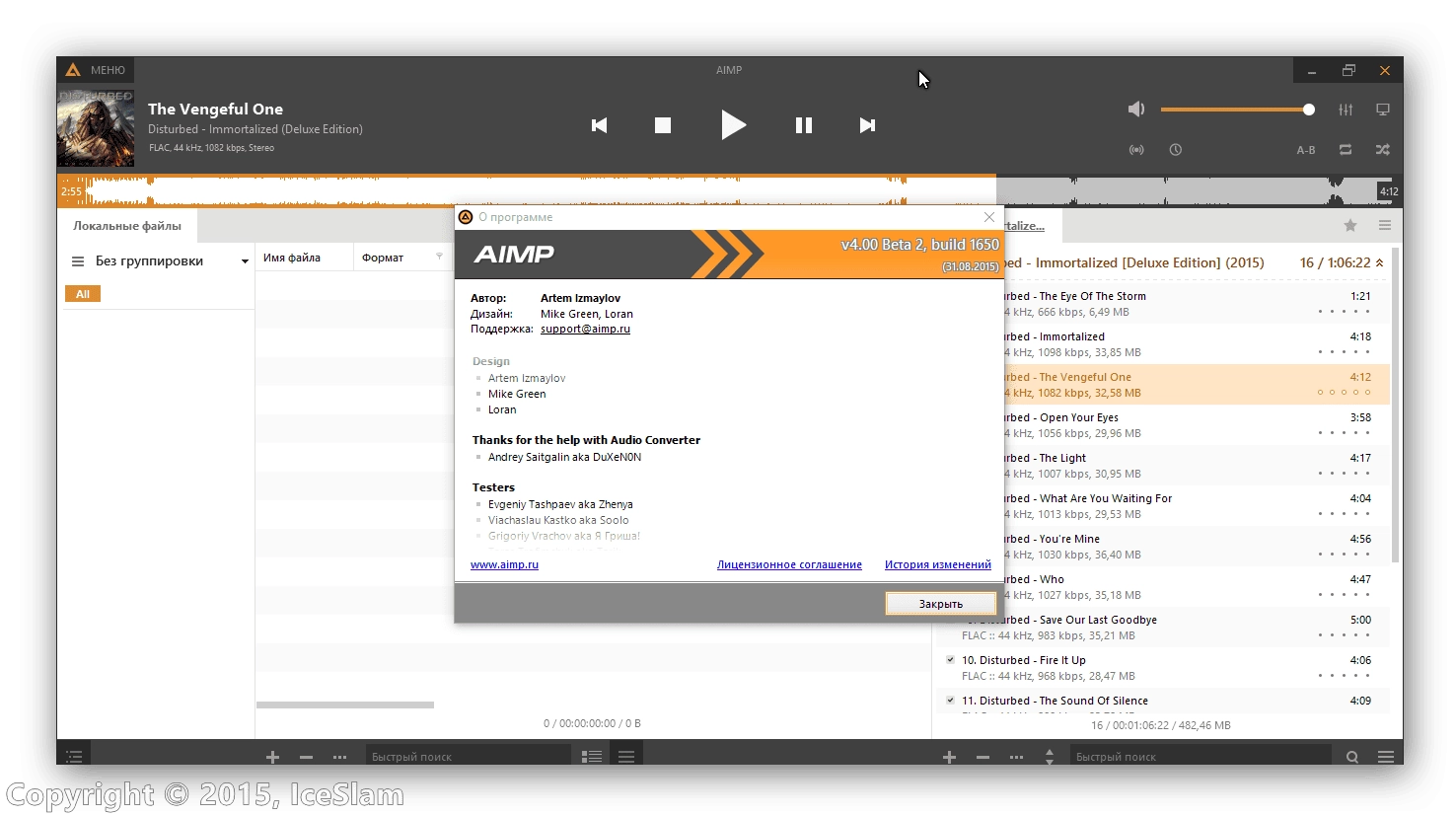
Task: Rate The Vengeful One with rating circles
Action: click(1344, 393)
